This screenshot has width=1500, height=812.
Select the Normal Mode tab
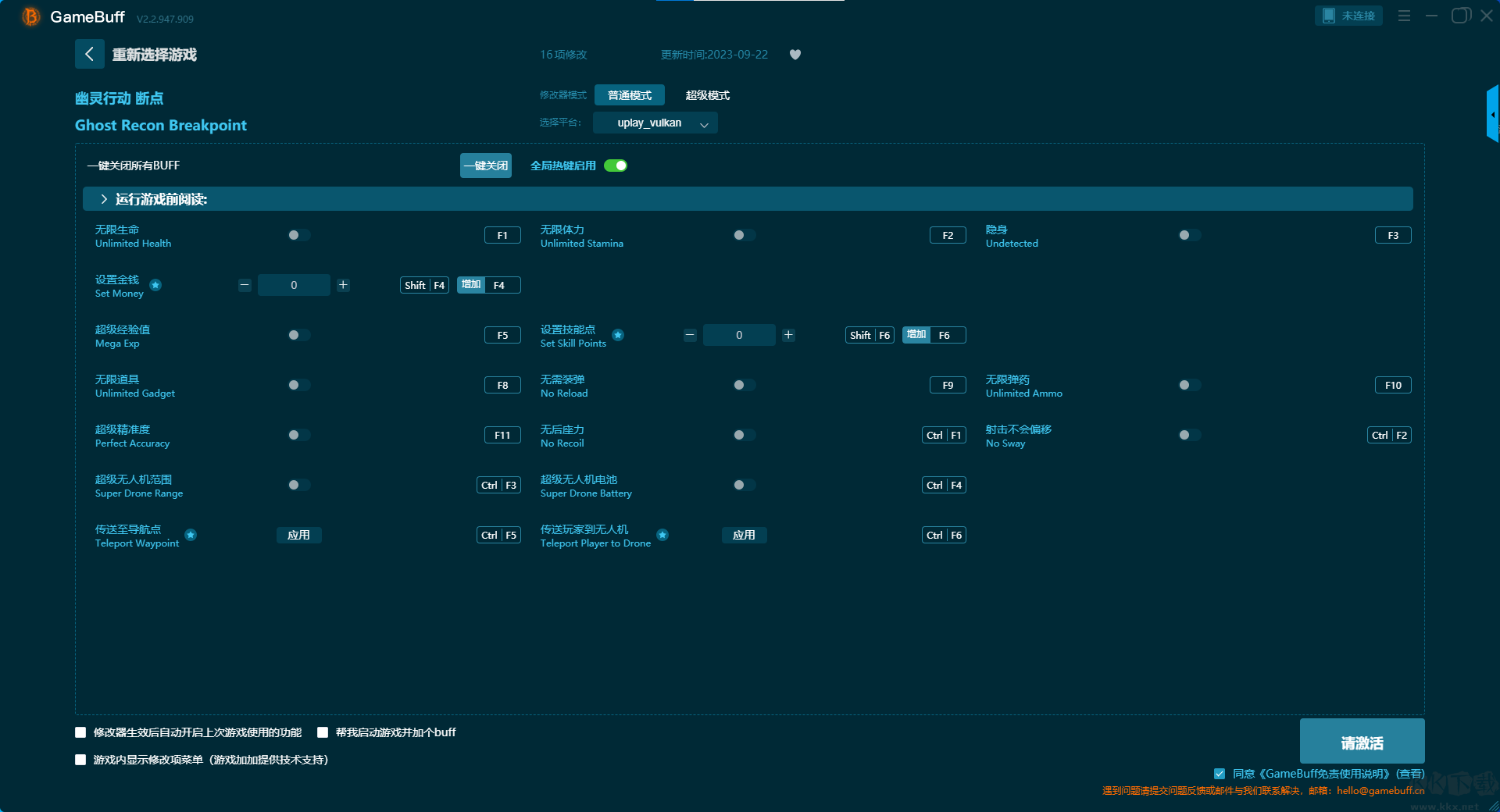629,95
